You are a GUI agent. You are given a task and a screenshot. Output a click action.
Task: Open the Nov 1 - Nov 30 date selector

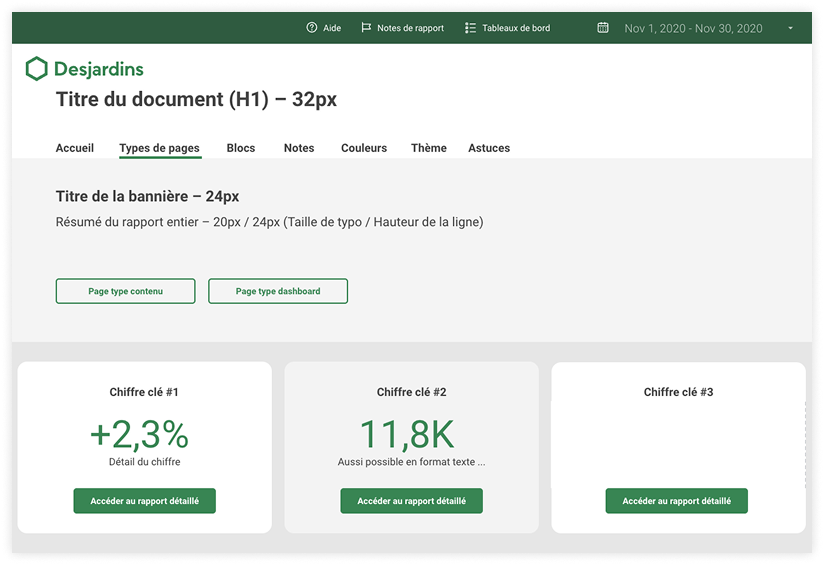[x=693, y=28]
